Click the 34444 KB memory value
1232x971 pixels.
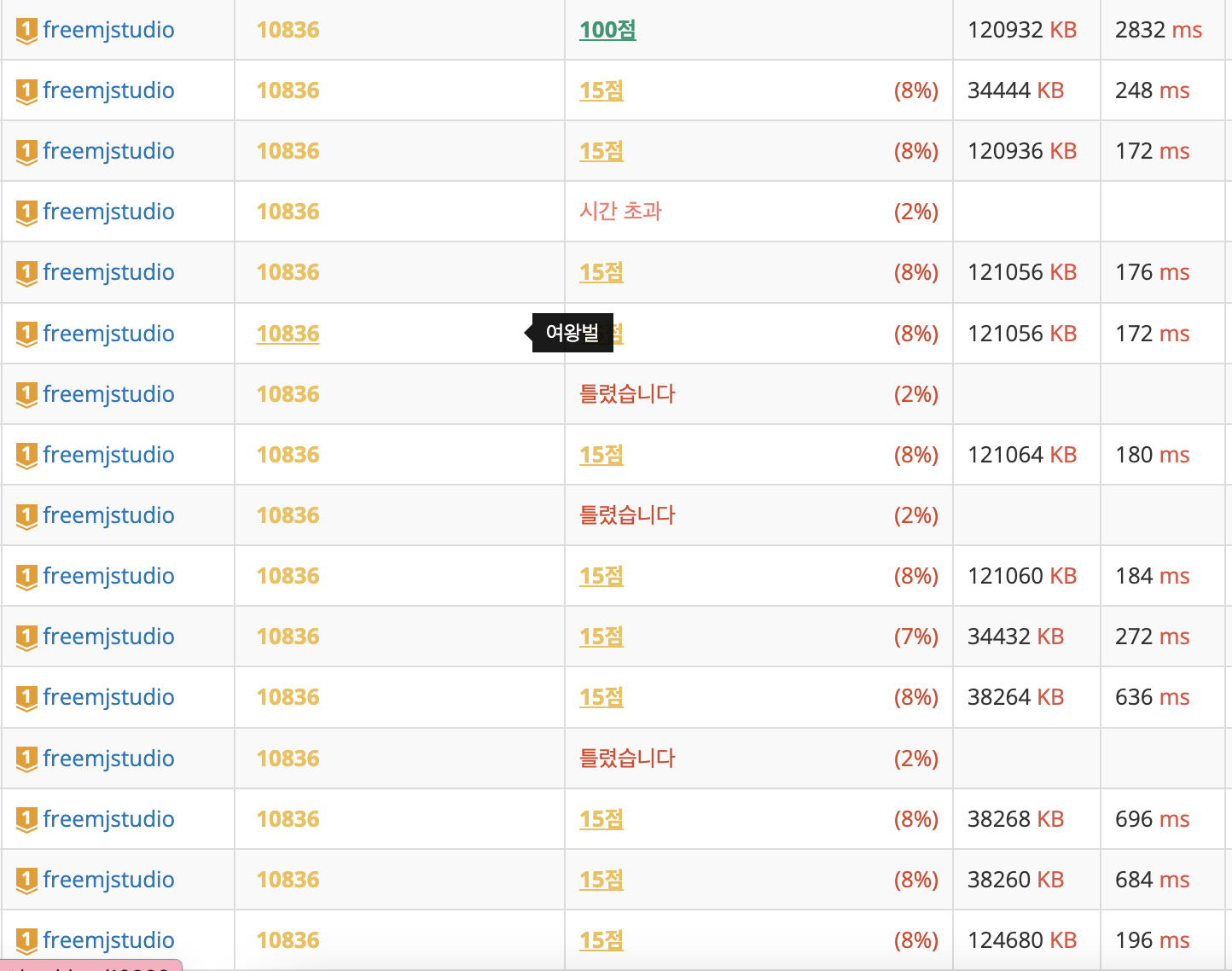(x=1015, y=90)
